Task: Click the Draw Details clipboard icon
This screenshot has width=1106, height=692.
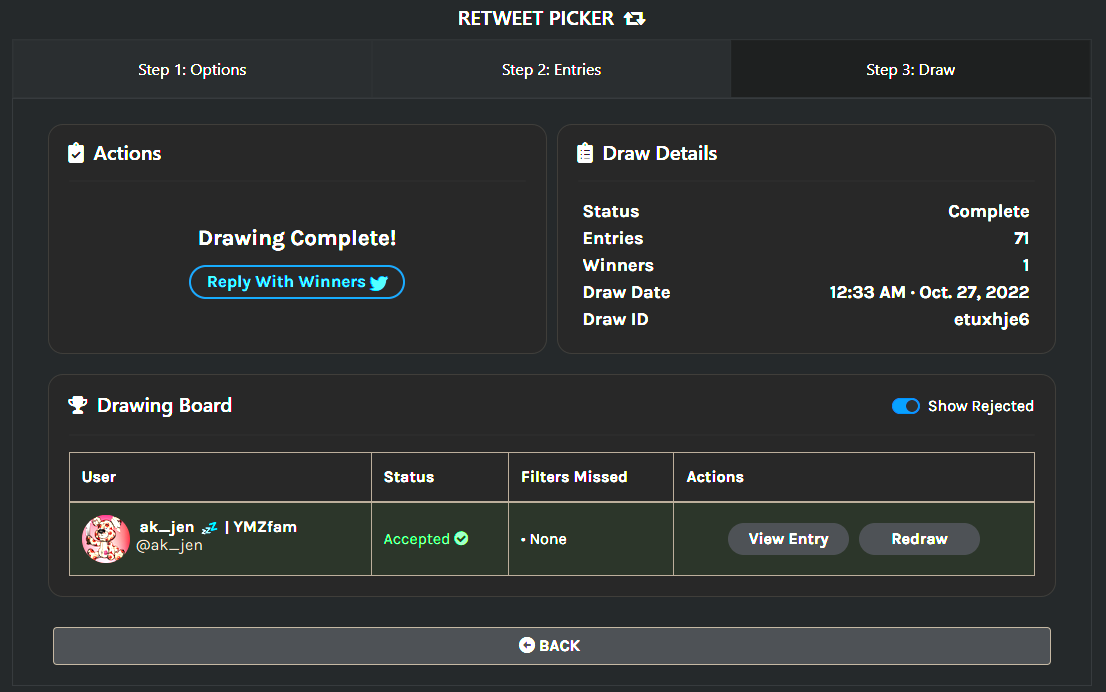Action: click(585, 153)
